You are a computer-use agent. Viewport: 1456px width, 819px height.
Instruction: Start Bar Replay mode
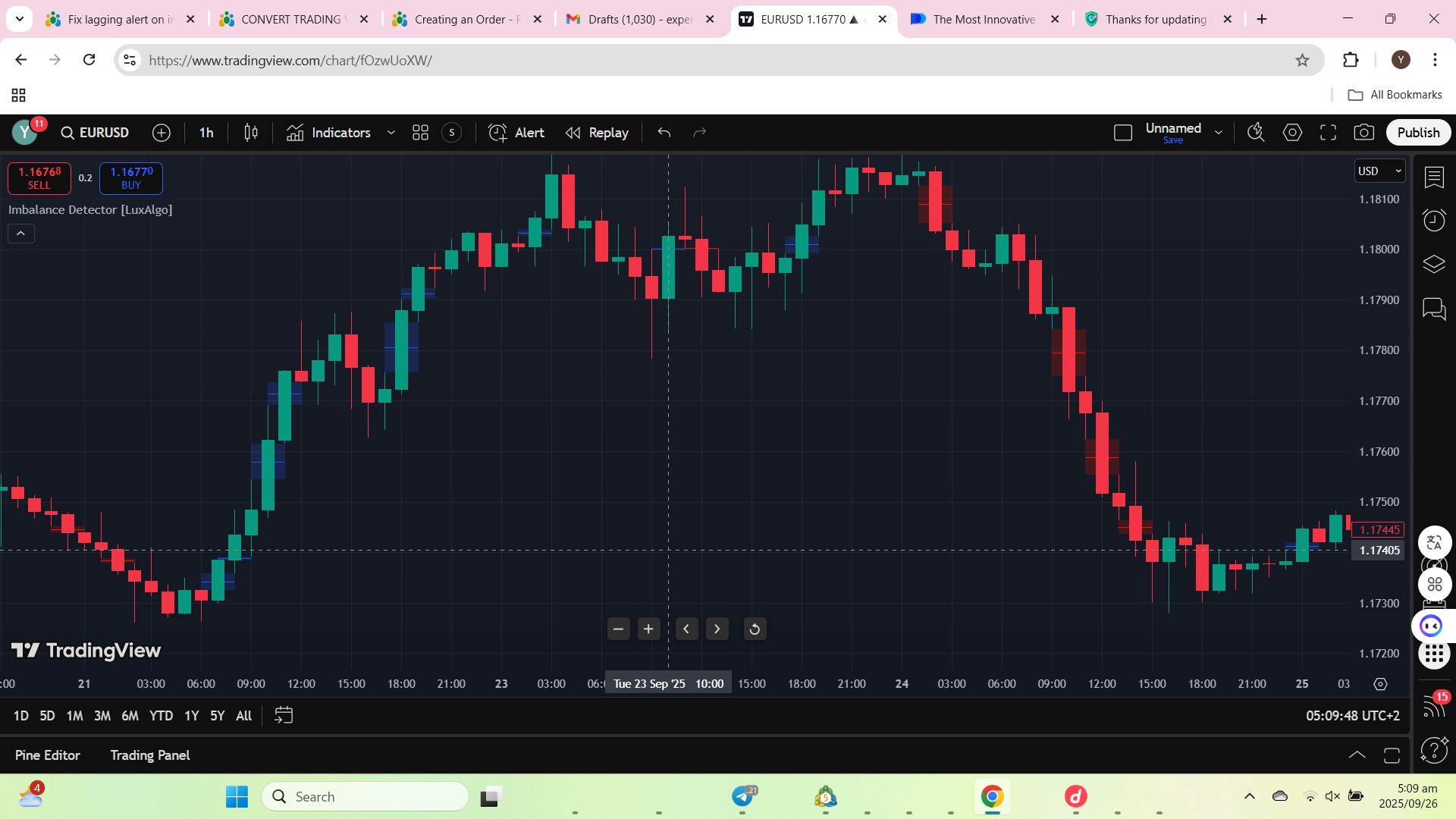(598, 133)
